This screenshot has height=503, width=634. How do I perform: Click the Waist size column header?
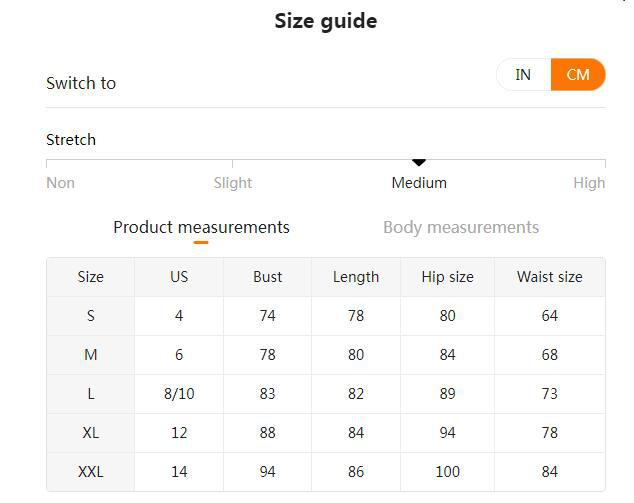point(549,277)
